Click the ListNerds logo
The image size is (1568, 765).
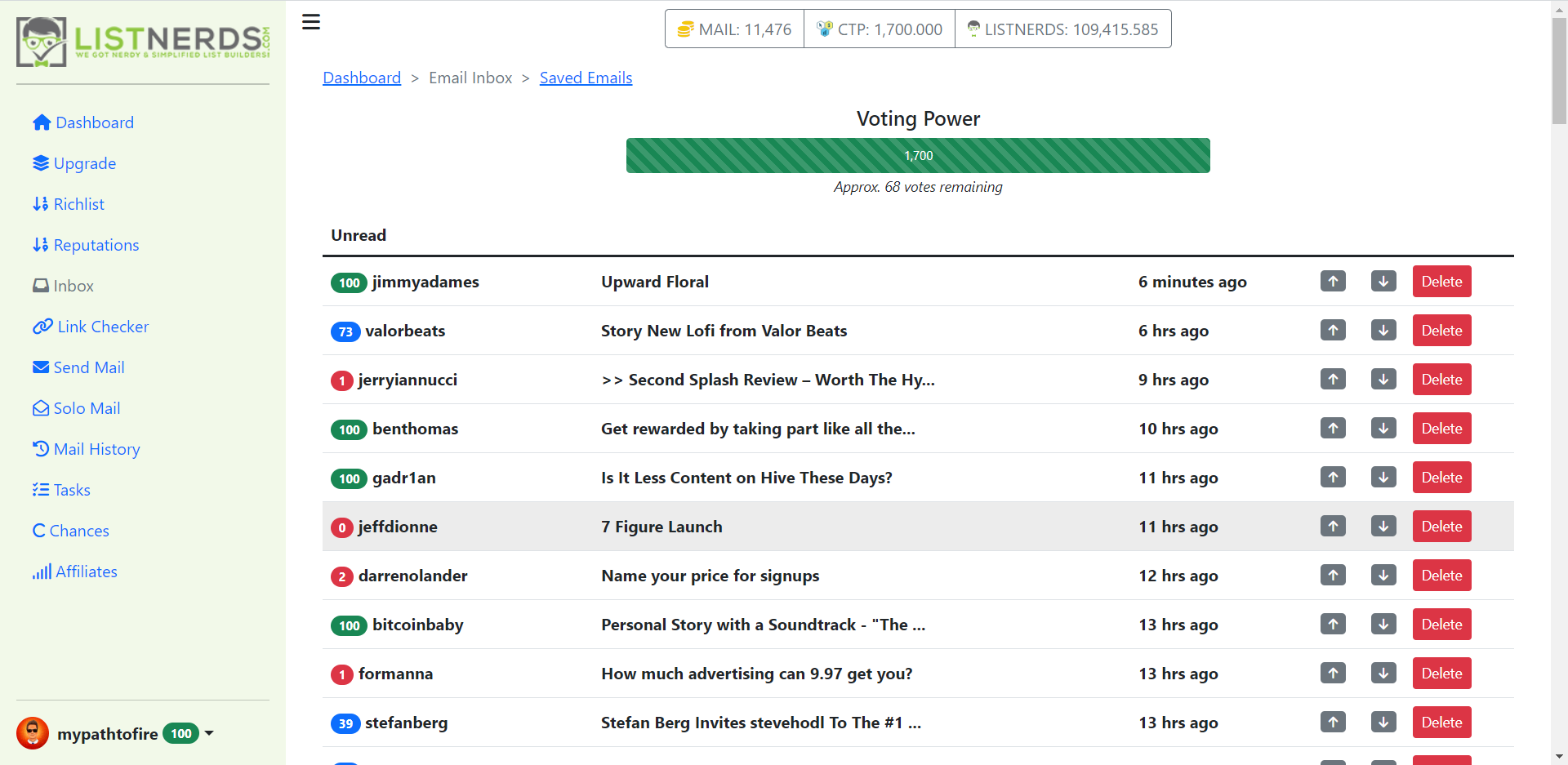point(143,42)
